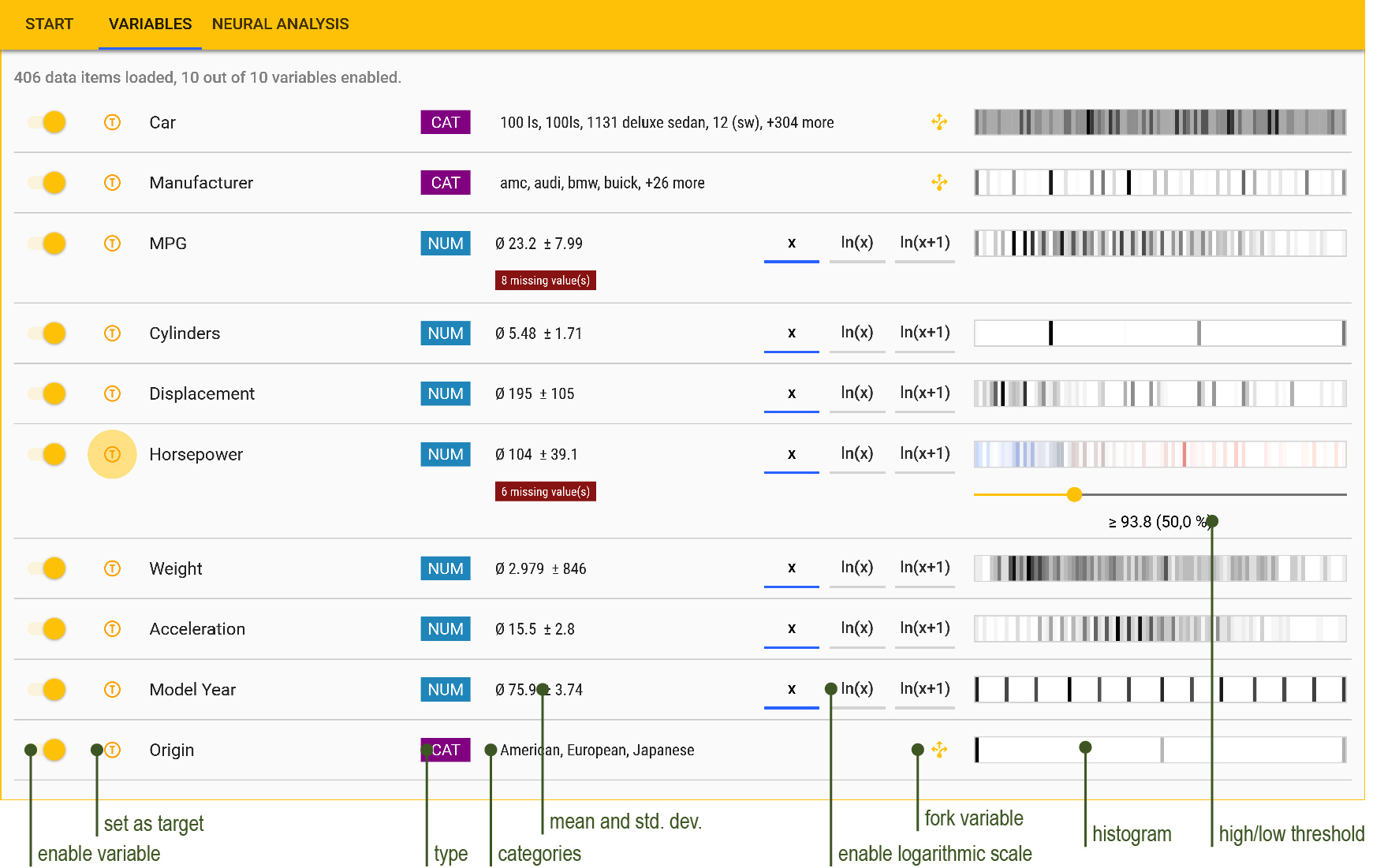This screenshot has width=1384, height=868.
Task: Click NUM type badge for Acceleration
Action: (446, 629)
